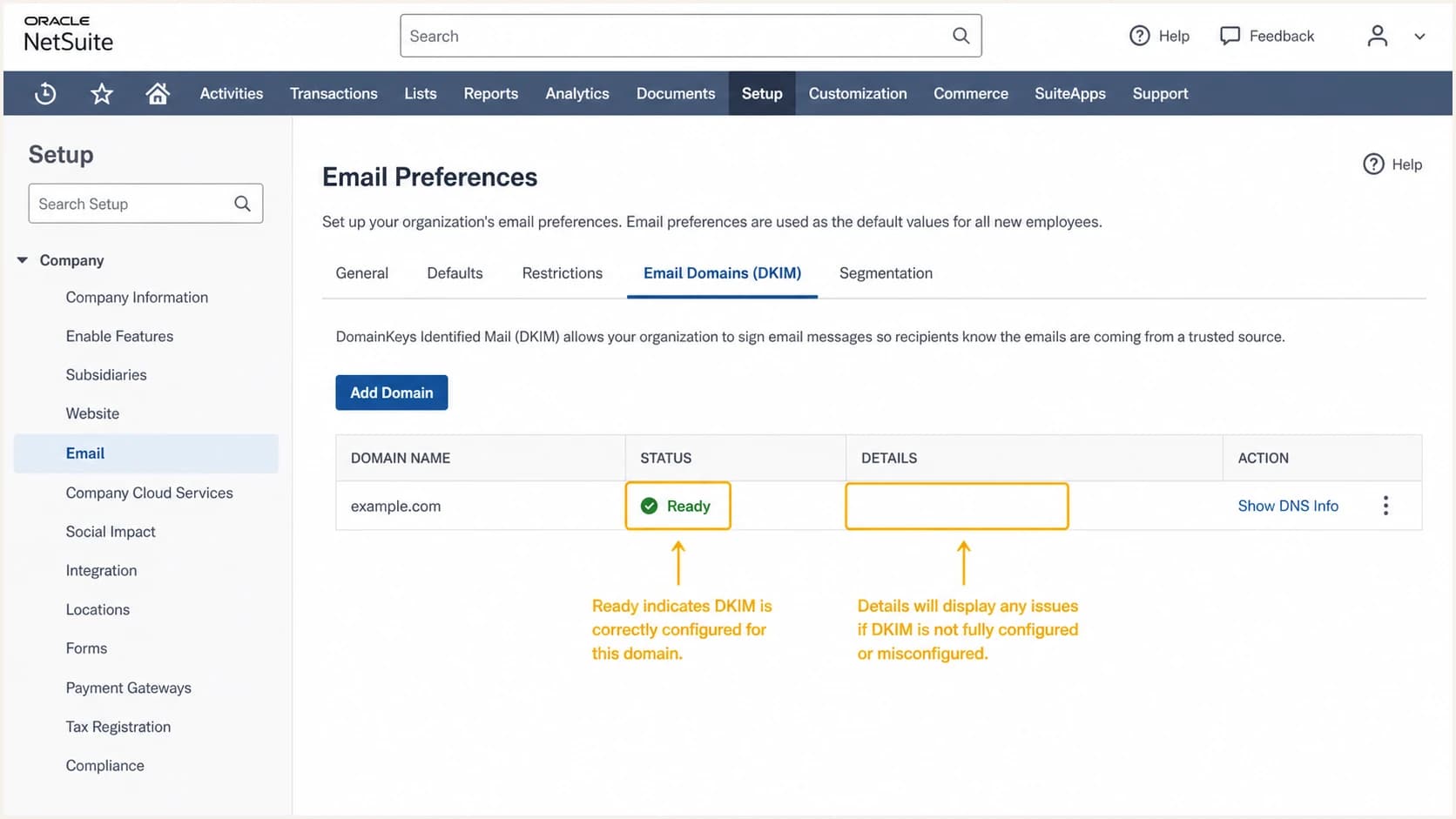Open Website in sidebar

click(x=92, y=413)
